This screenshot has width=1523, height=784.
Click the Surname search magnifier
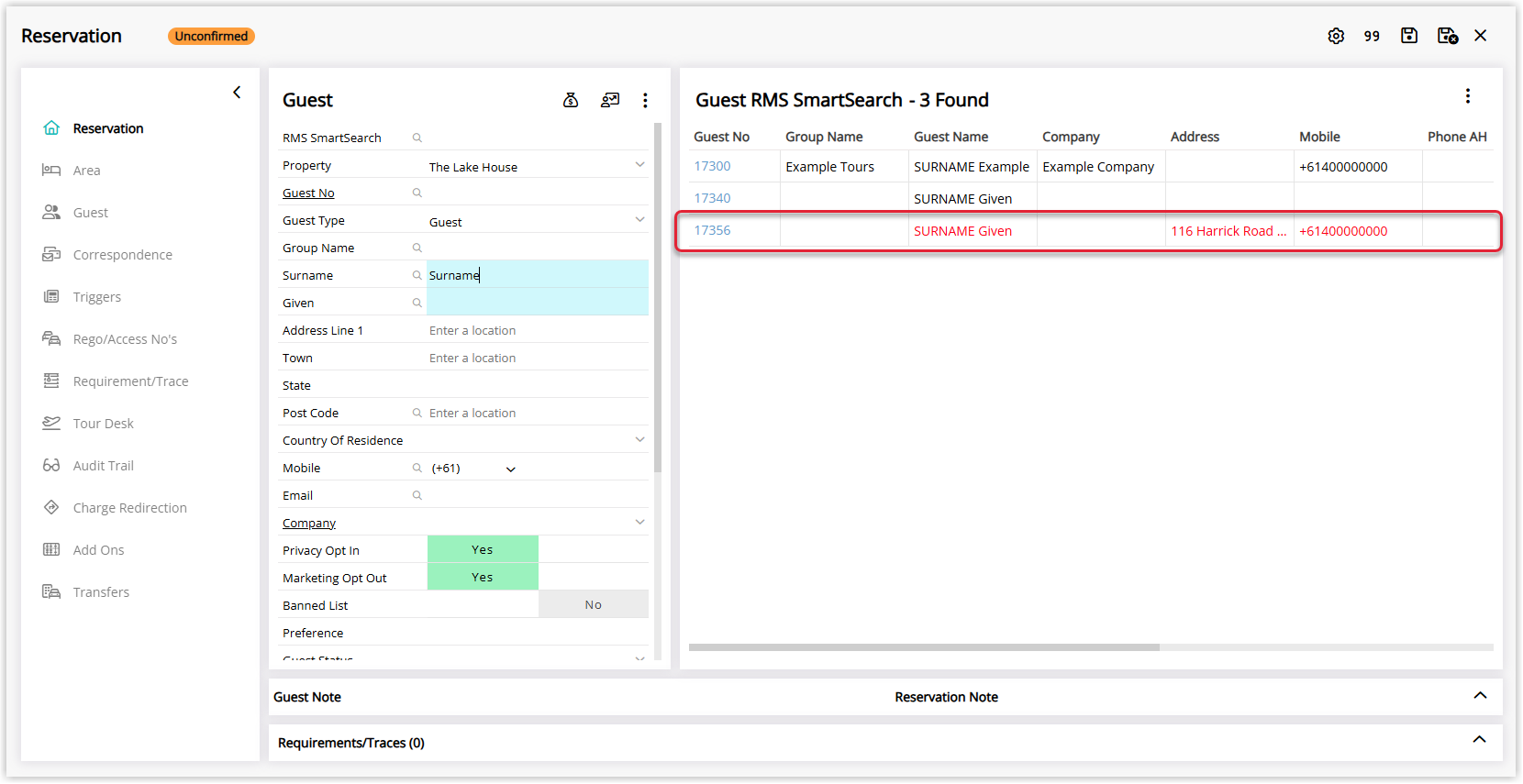pos(417,275)
